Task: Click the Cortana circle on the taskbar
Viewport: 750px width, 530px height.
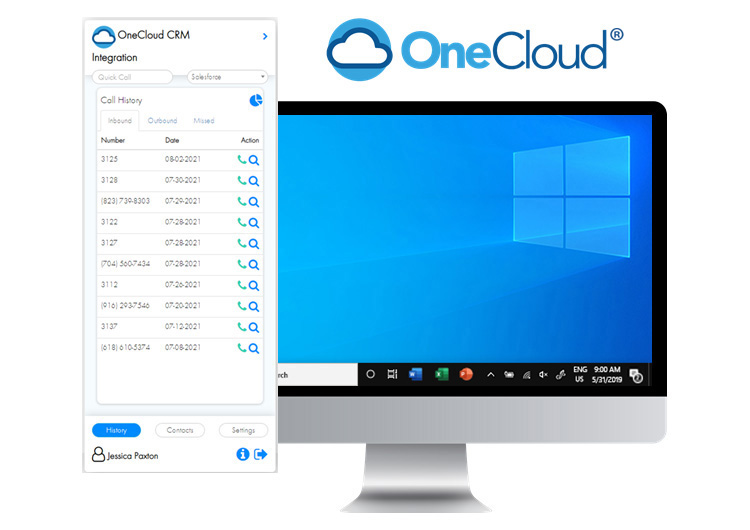Action: point(370,374)
